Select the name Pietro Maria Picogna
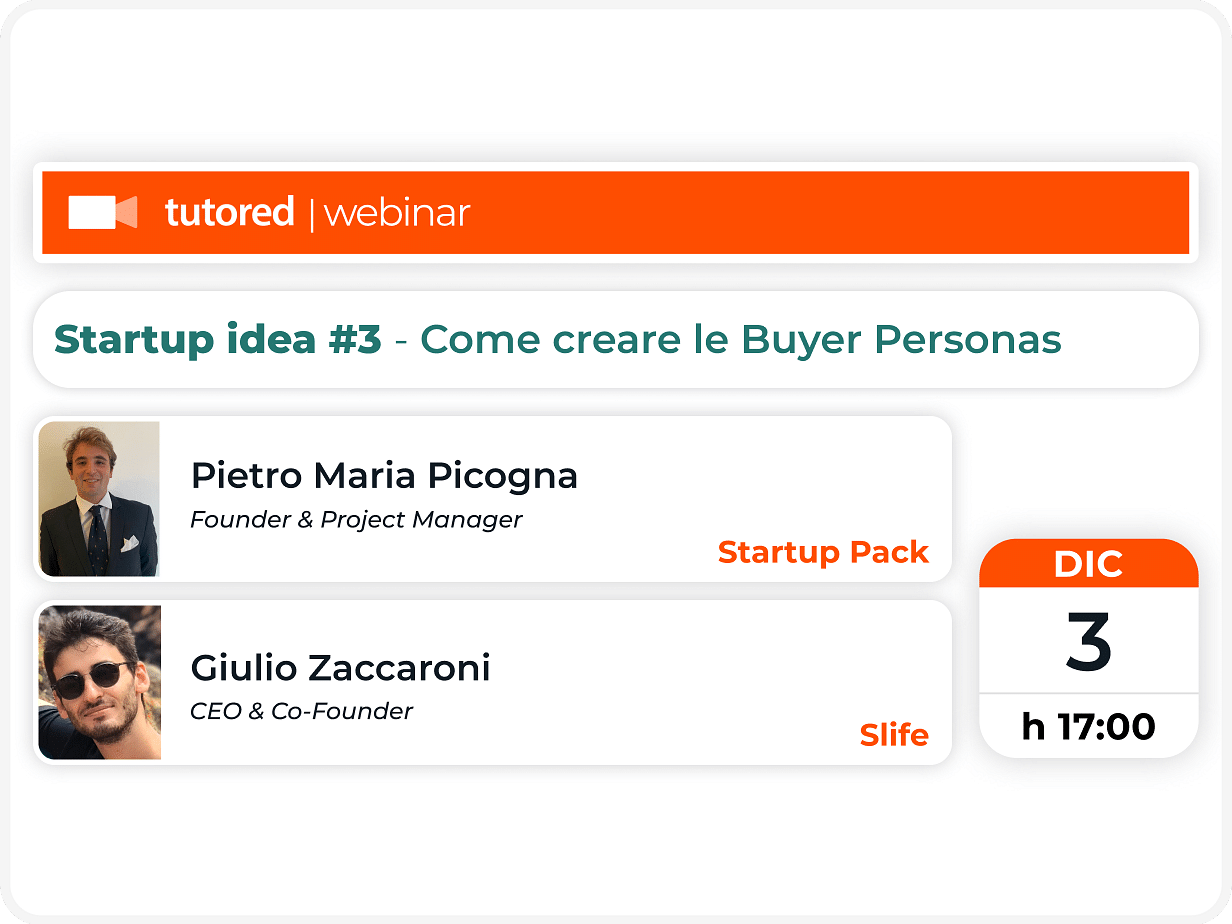Viewport: 1232px width, 924px height. [x=384, y=476]
